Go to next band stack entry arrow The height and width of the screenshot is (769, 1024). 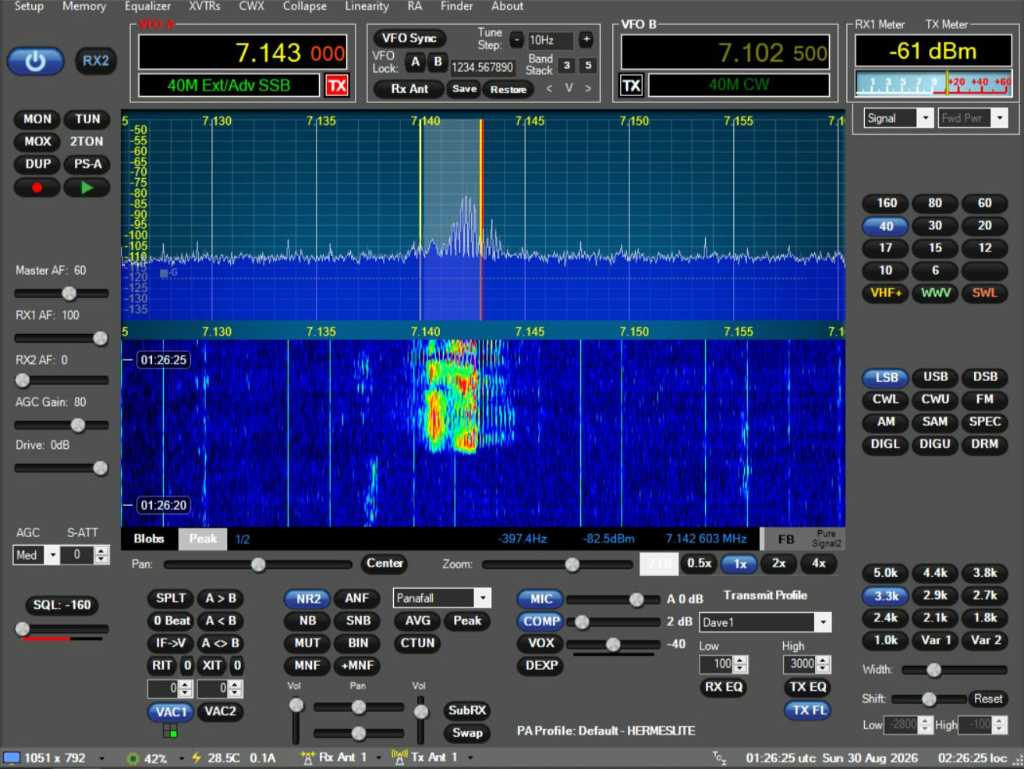(x=588, y=88)
